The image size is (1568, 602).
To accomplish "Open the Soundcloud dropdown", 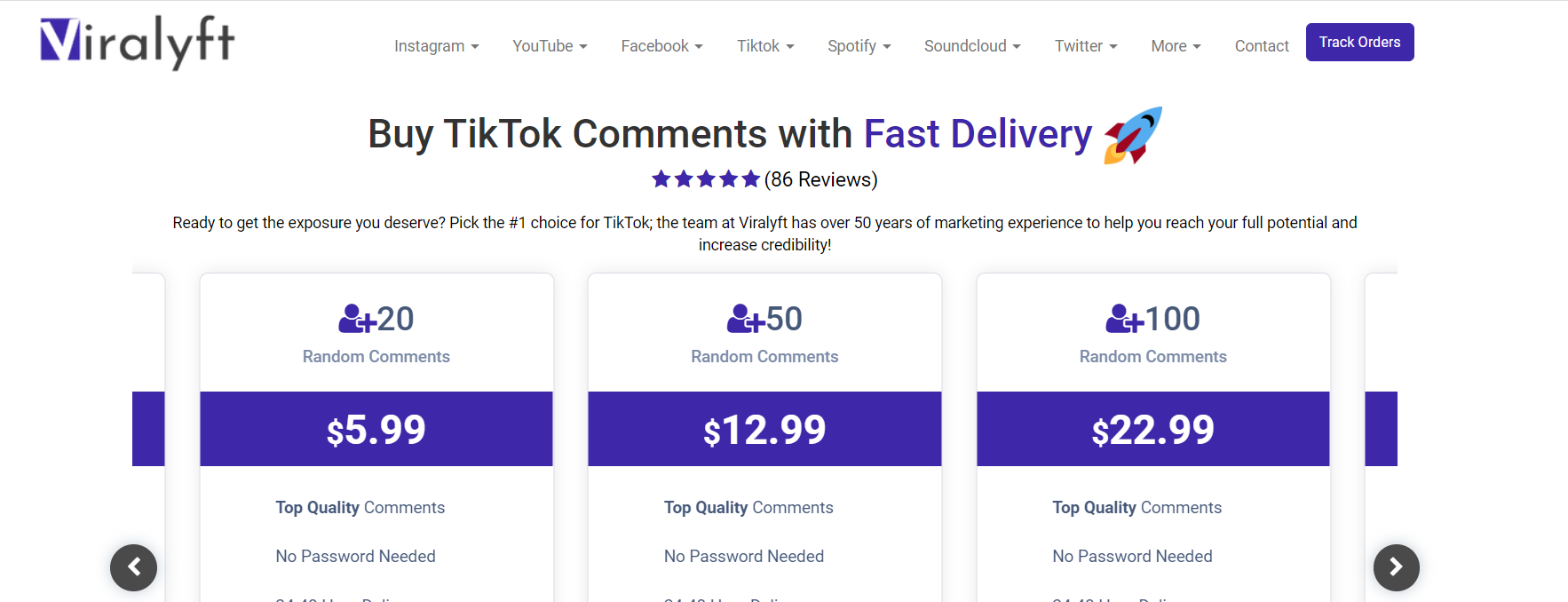I will (x=972, y=46).
